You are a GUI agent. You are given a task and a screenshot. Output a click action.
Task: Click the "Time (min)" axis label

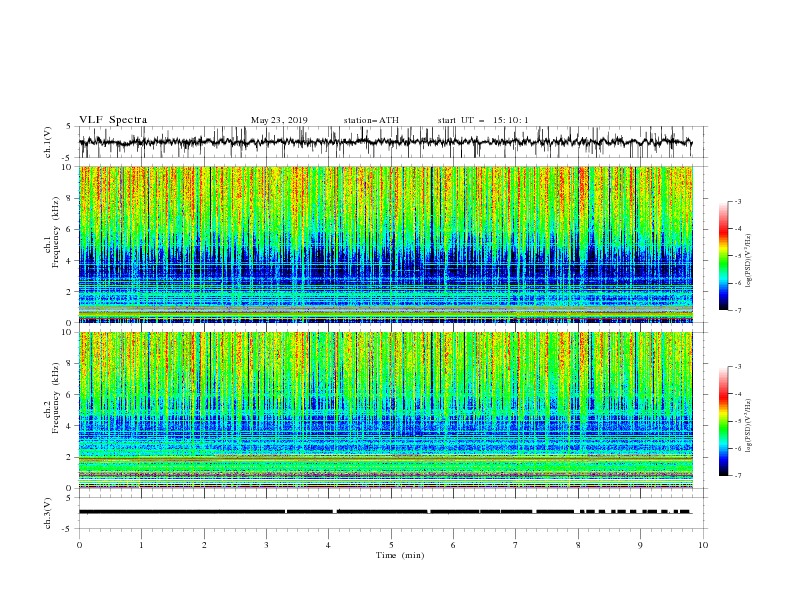pyautogui.click(x=400, y=555)
